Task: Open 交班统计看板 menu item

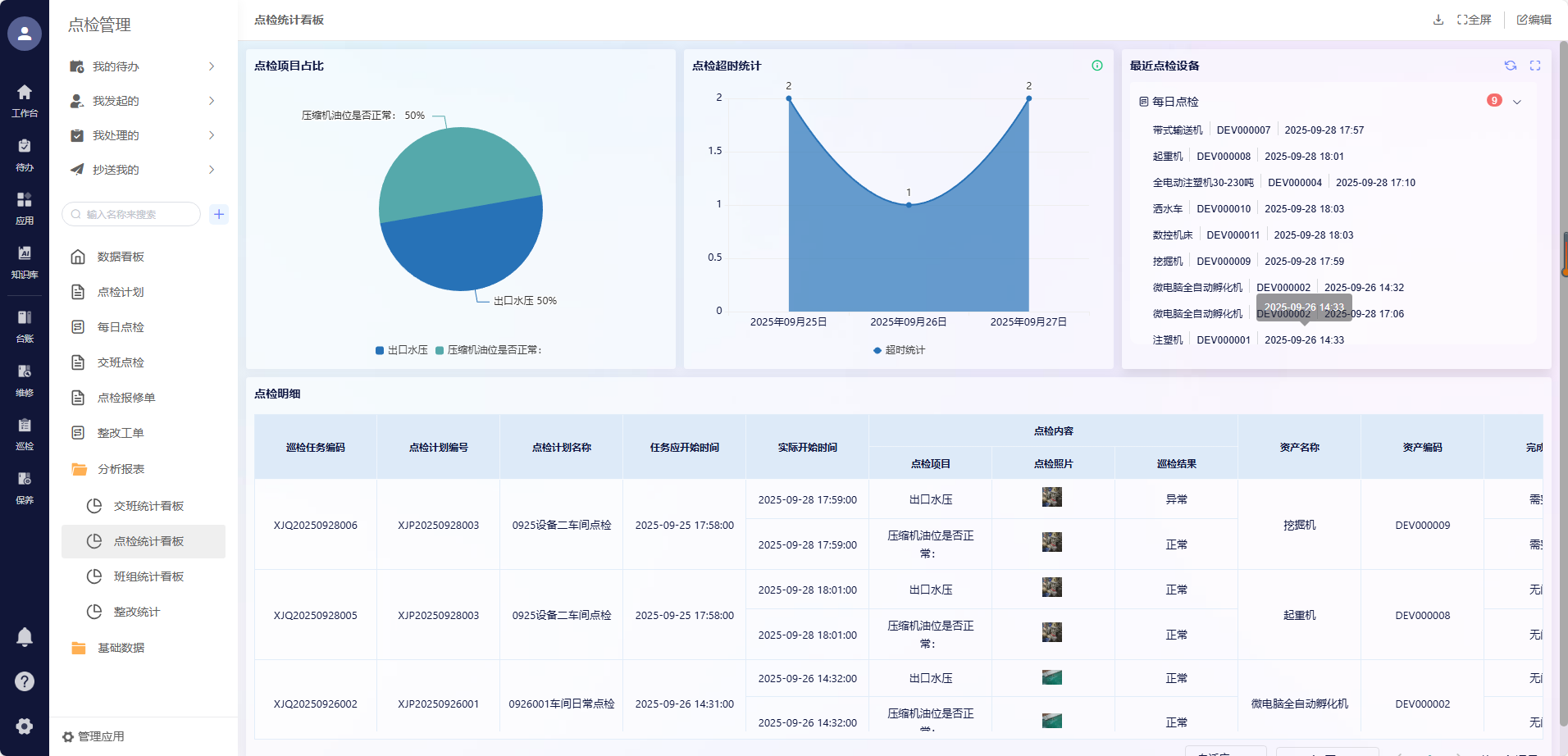Action: coord(148,506)
